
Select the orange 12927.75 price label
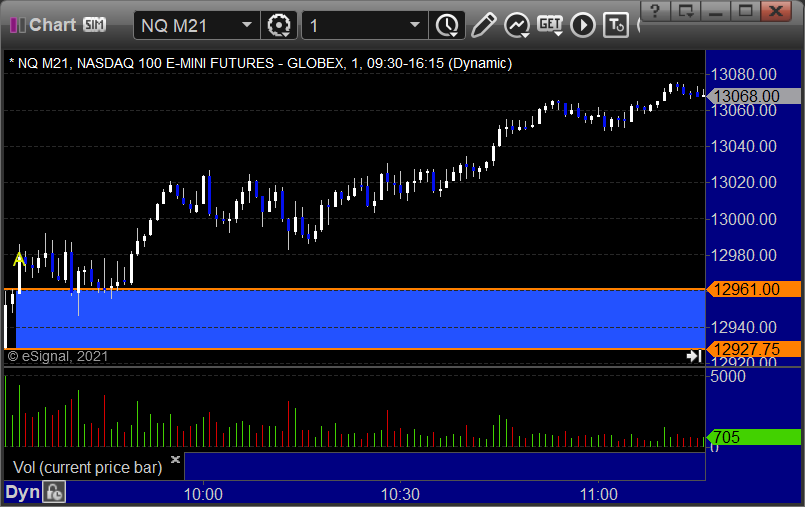point(753,349)
